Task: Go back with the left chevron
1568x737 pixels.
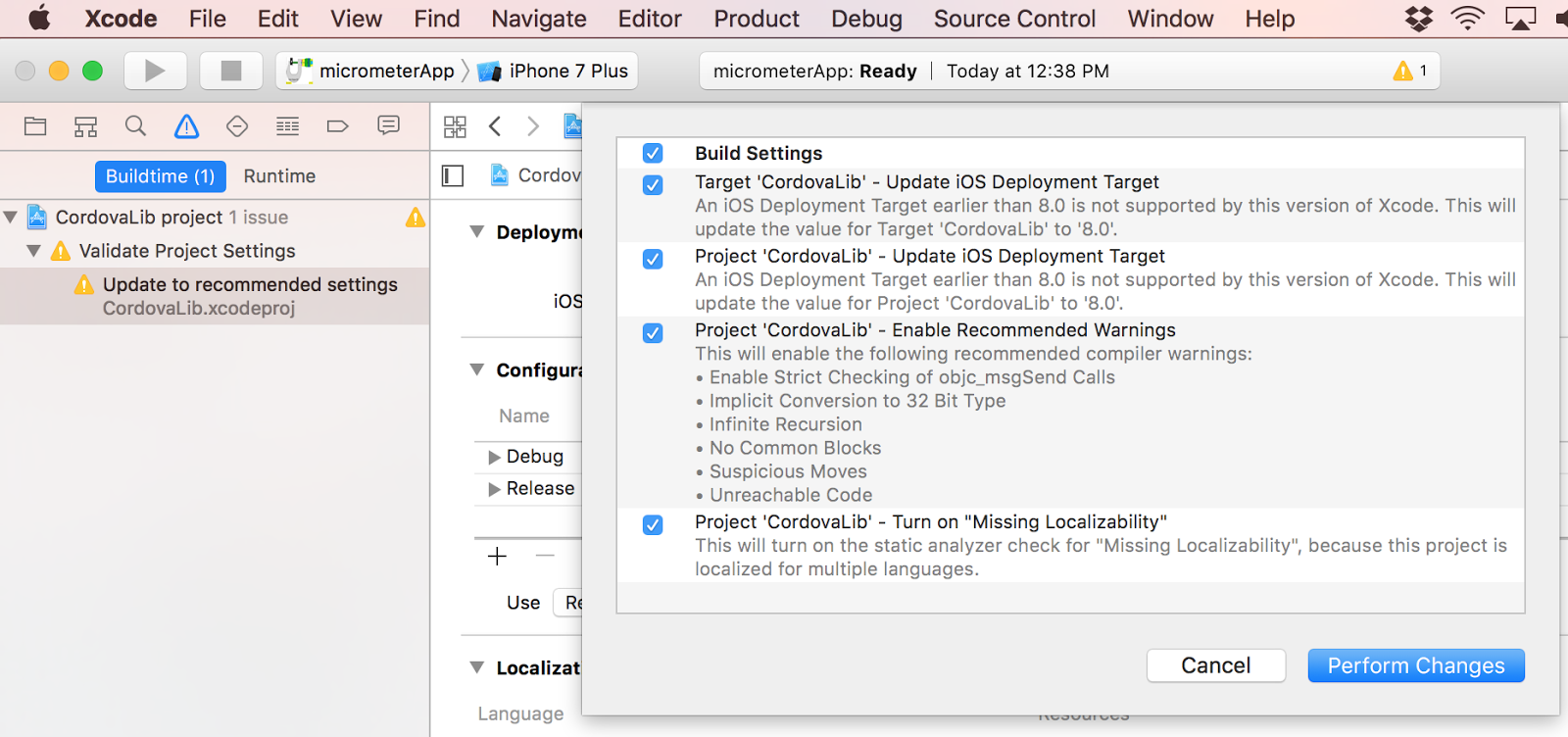Action: tap(495, 126)
